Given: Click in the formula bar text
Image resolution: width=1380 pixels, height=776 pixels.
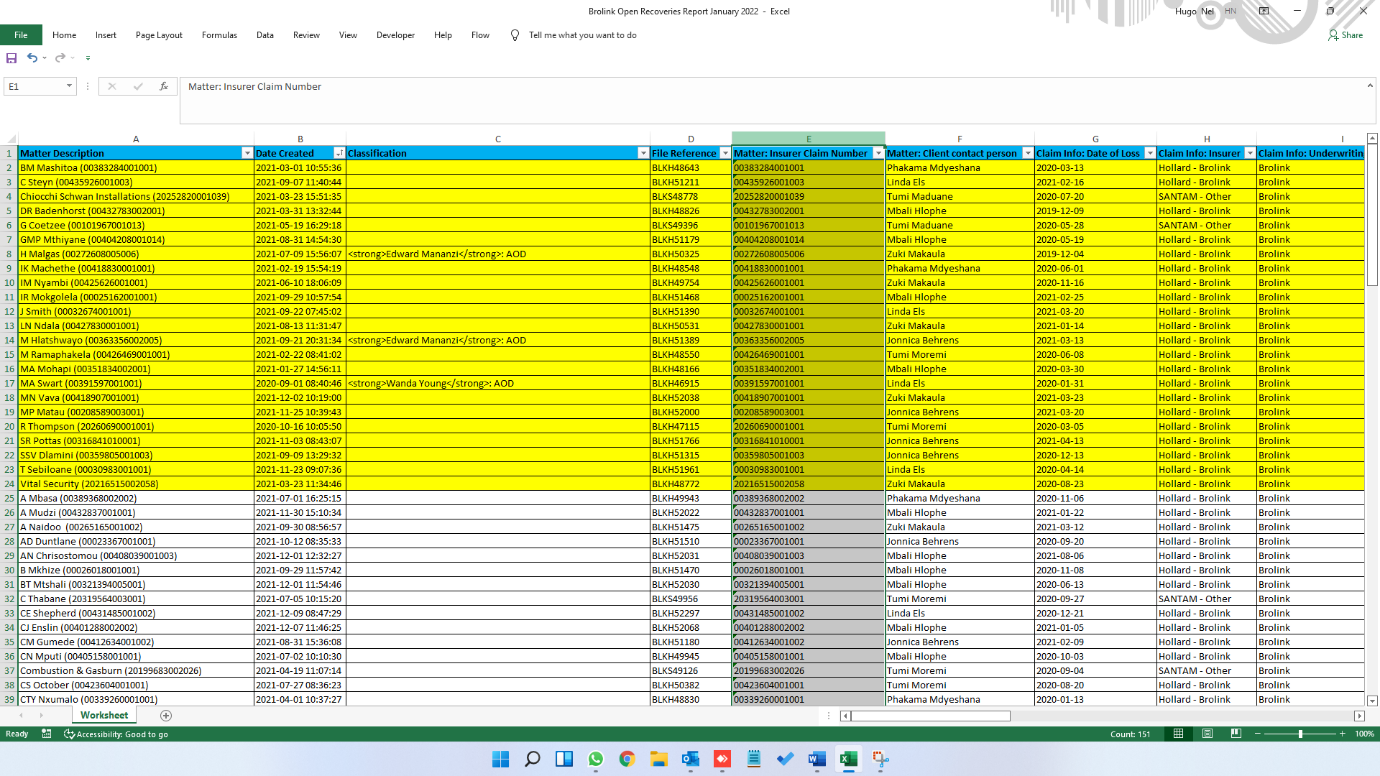Looking at the screenshot, I should (x=254, y=87).
